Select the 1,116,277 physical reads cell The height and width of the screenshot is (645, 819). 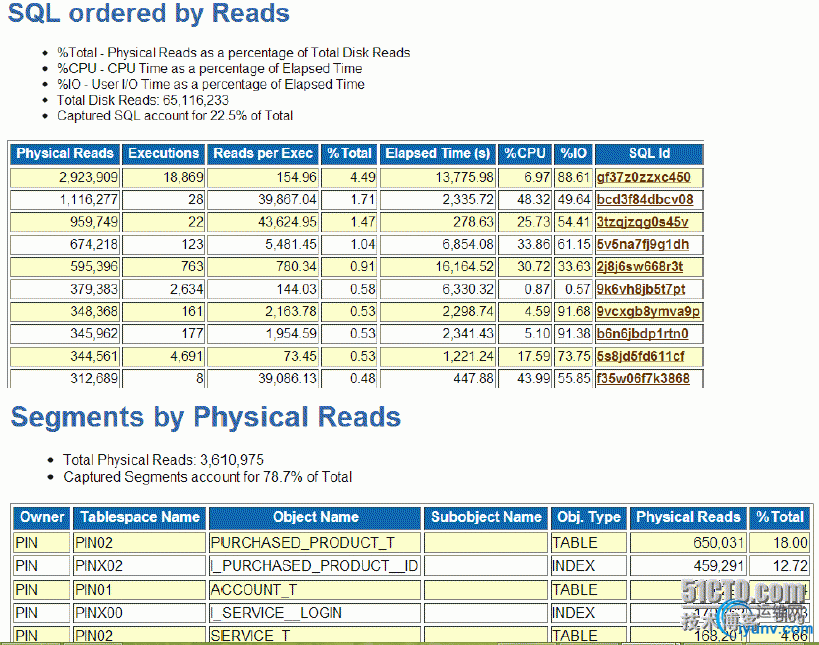click(x=65, y=200)
